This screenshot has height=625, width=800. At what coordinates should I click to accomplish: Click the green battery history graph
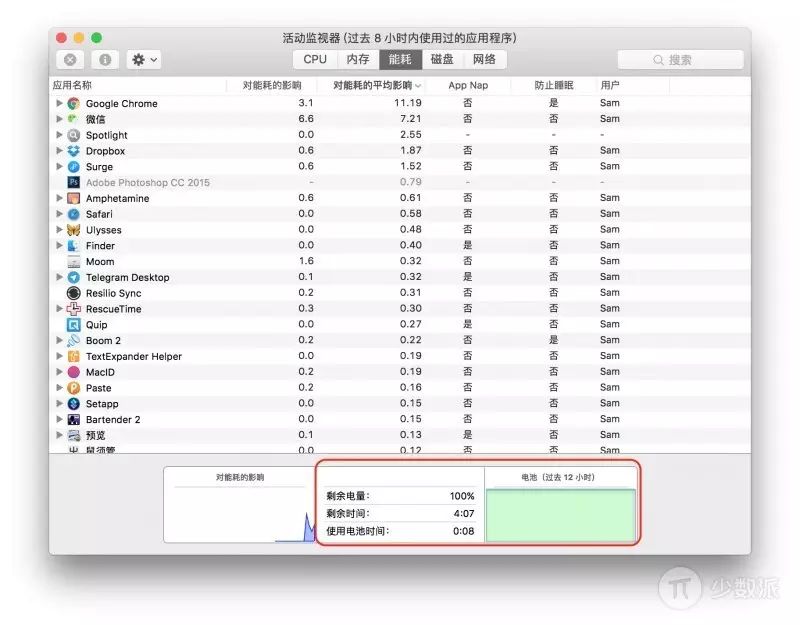pyautogui.click(x=560, y=515)
